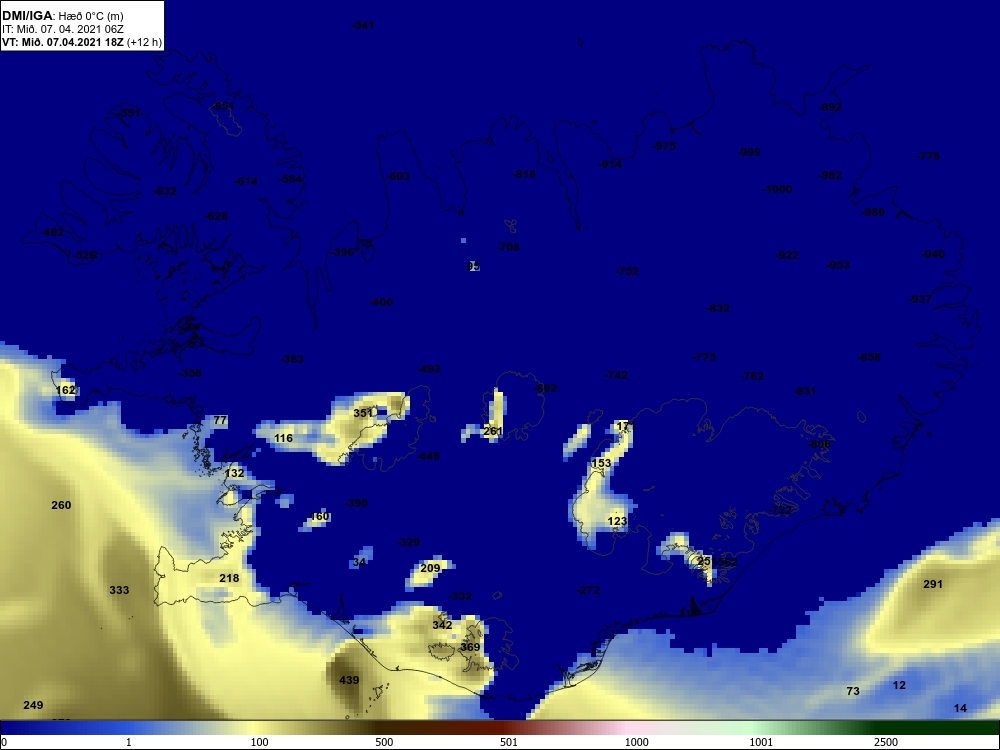Click the legend label '501'
The height and width of the screenshot is (750, 1000).
tap(509, 742)
